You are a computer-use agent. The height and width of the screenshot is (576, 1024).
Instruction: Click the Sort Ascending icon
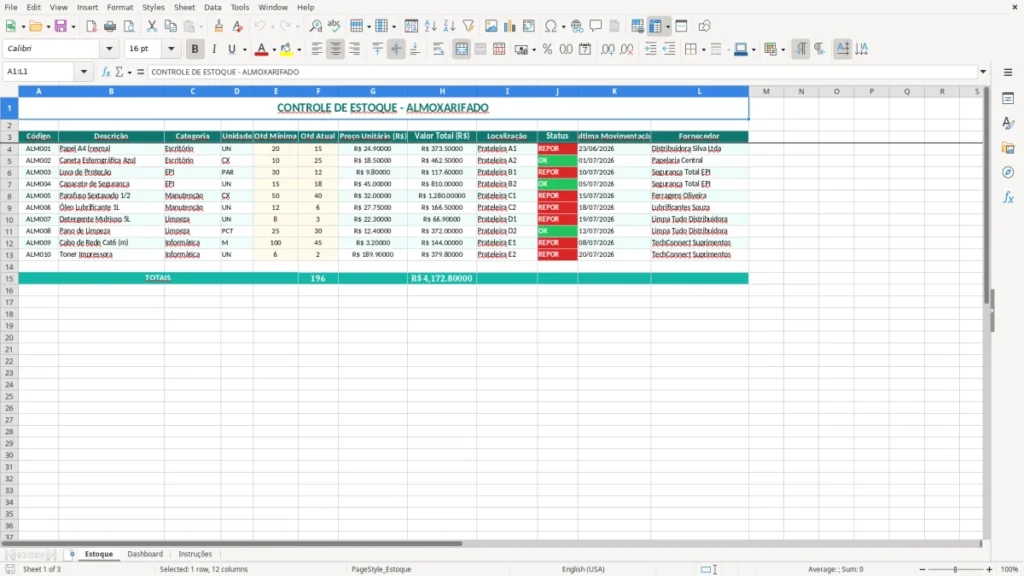click(430, 26)
